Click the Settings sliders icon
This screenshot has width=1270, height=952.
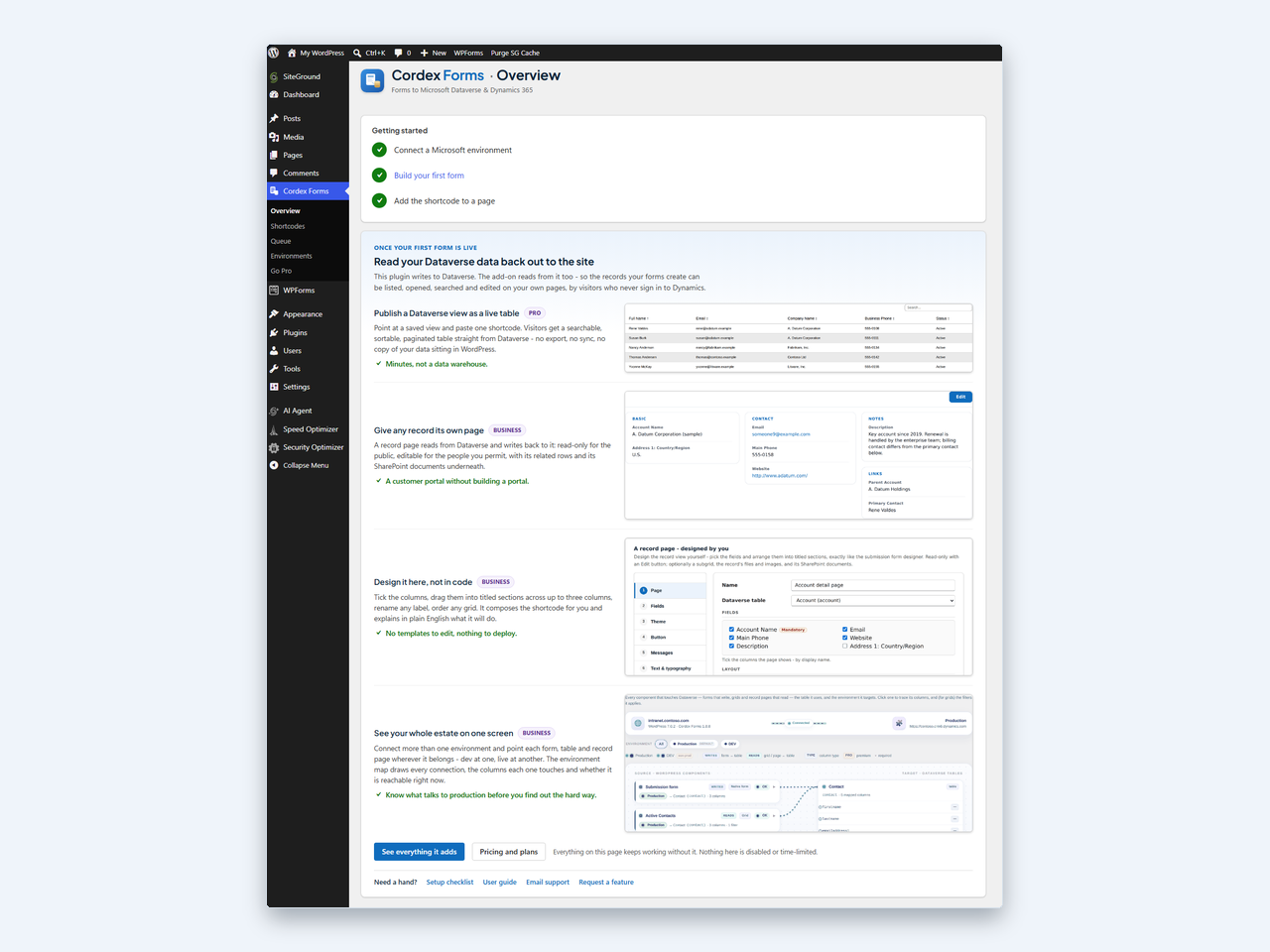point(274,387)
